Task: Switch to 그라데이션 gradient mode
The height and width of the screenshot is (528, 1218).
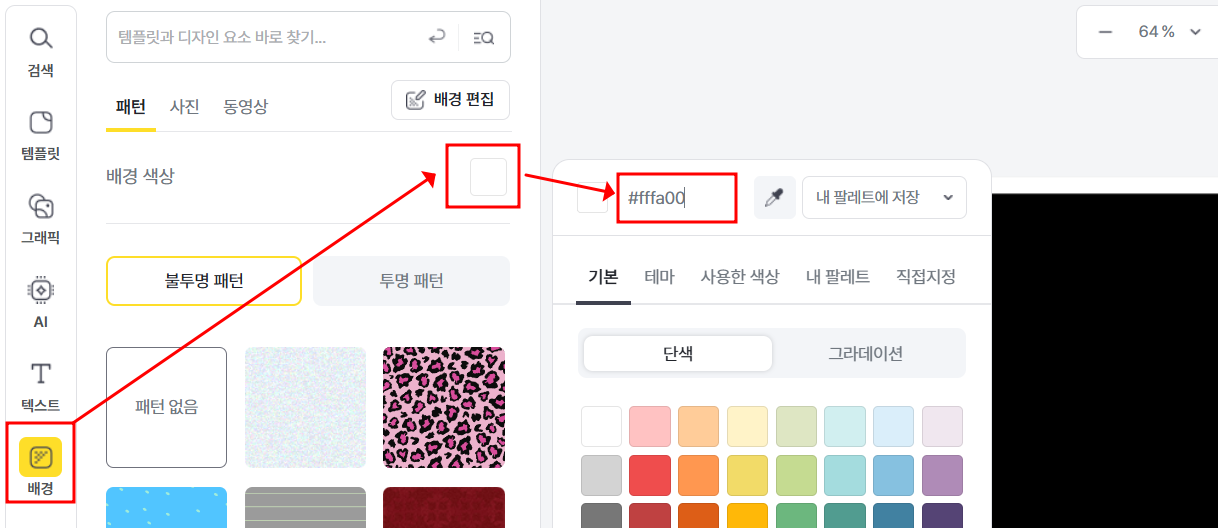Action: [866, 353]
